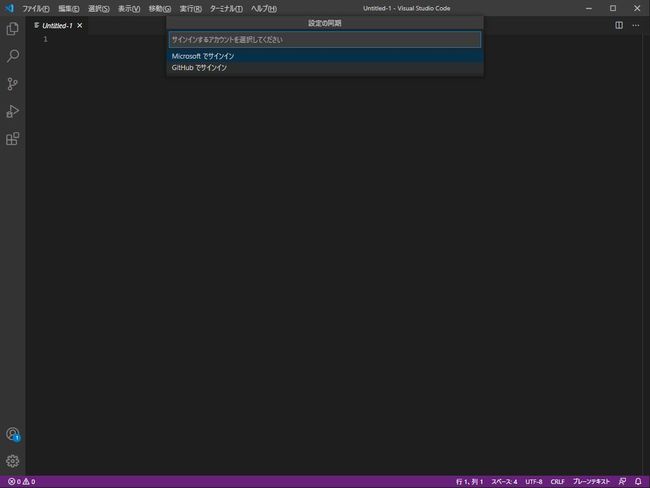The height and width of the screenshot is (488, 650).
Task: Open the ターミナル(T) menu
Action: (226, 9)
